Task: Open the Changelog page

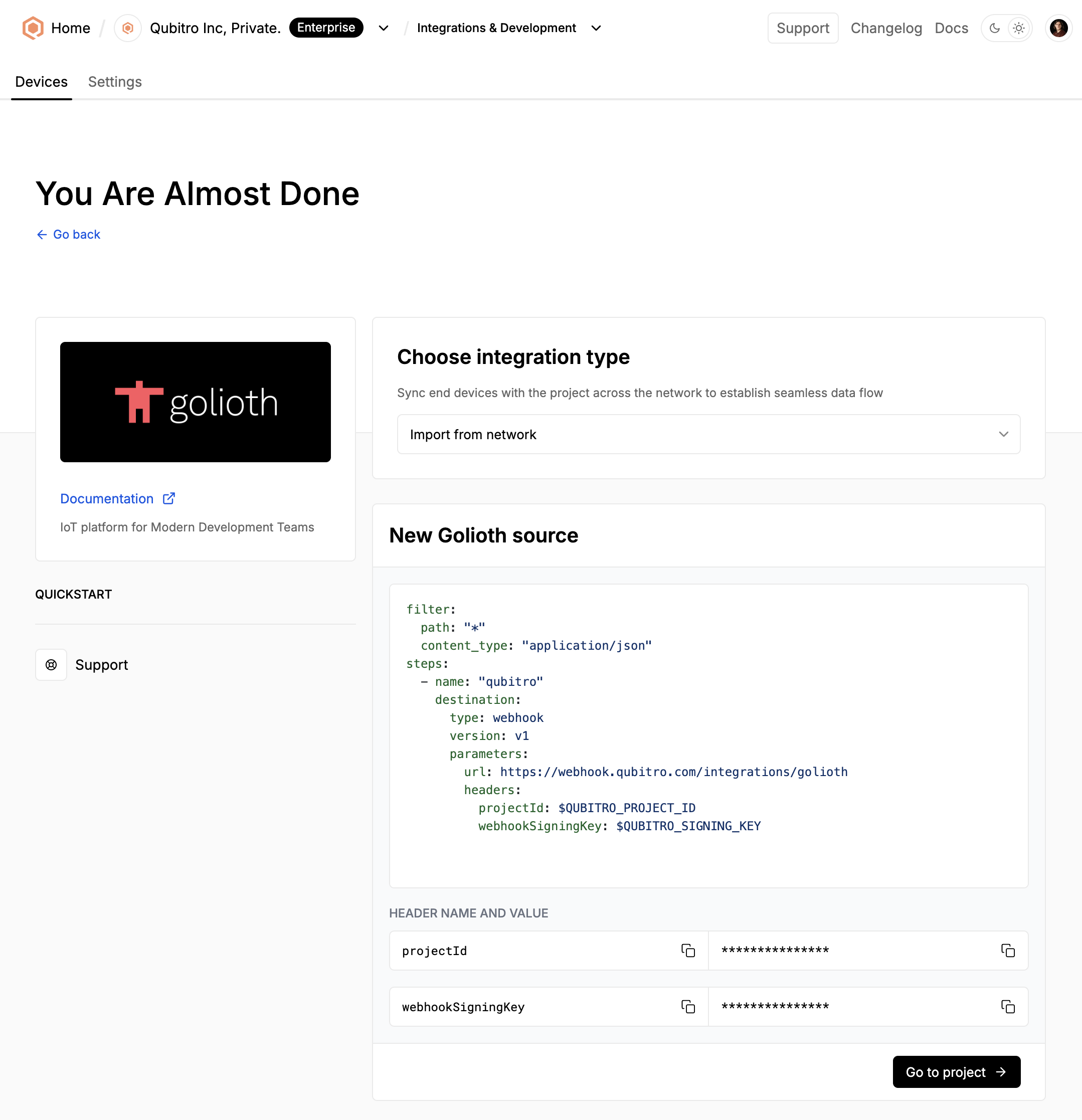Action: pyautogui.click(x=886, y=28)
